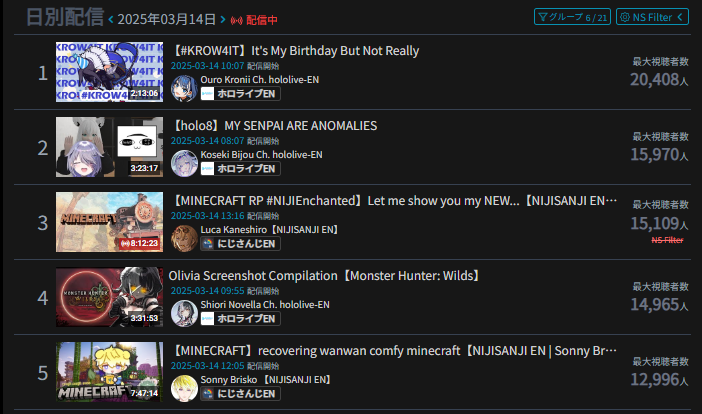Image resolution: width=702 pixels, height=414 pixels.
Task: Toggle the struck-through NS Filter label
Action: pyautogui.click(x=667, y=240)
